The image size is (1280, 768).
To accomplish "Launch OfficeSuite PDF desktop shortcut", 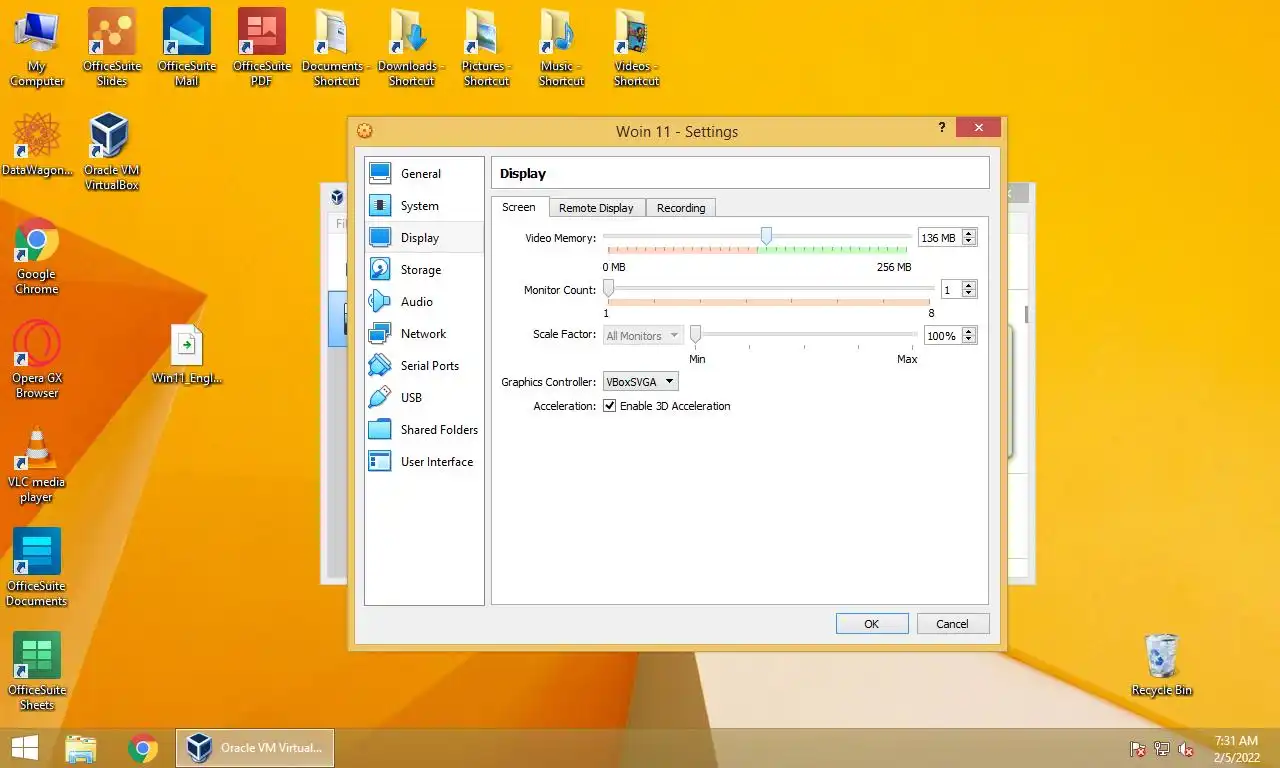I will click(262, 48).
